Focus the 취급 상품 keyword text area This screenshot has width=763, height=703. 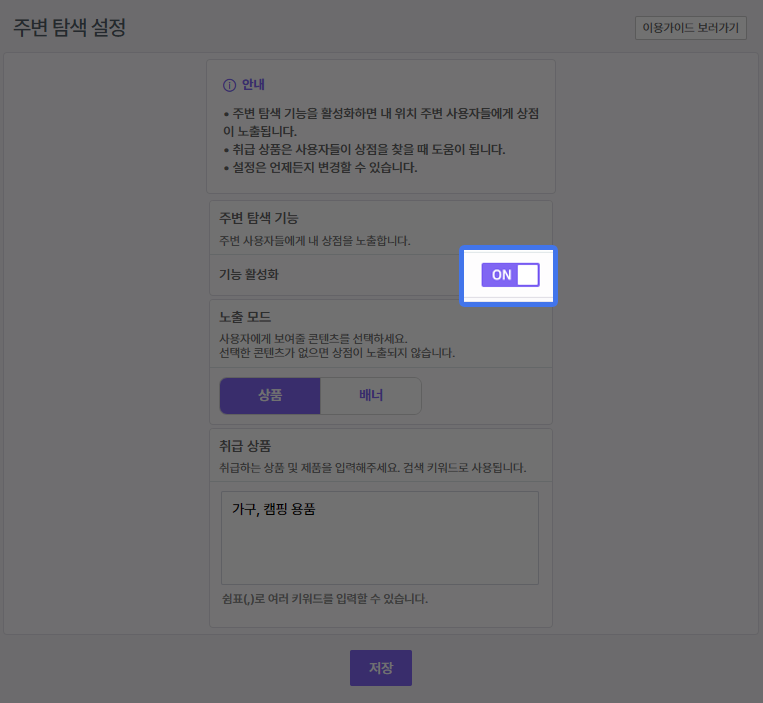[380, 550]
